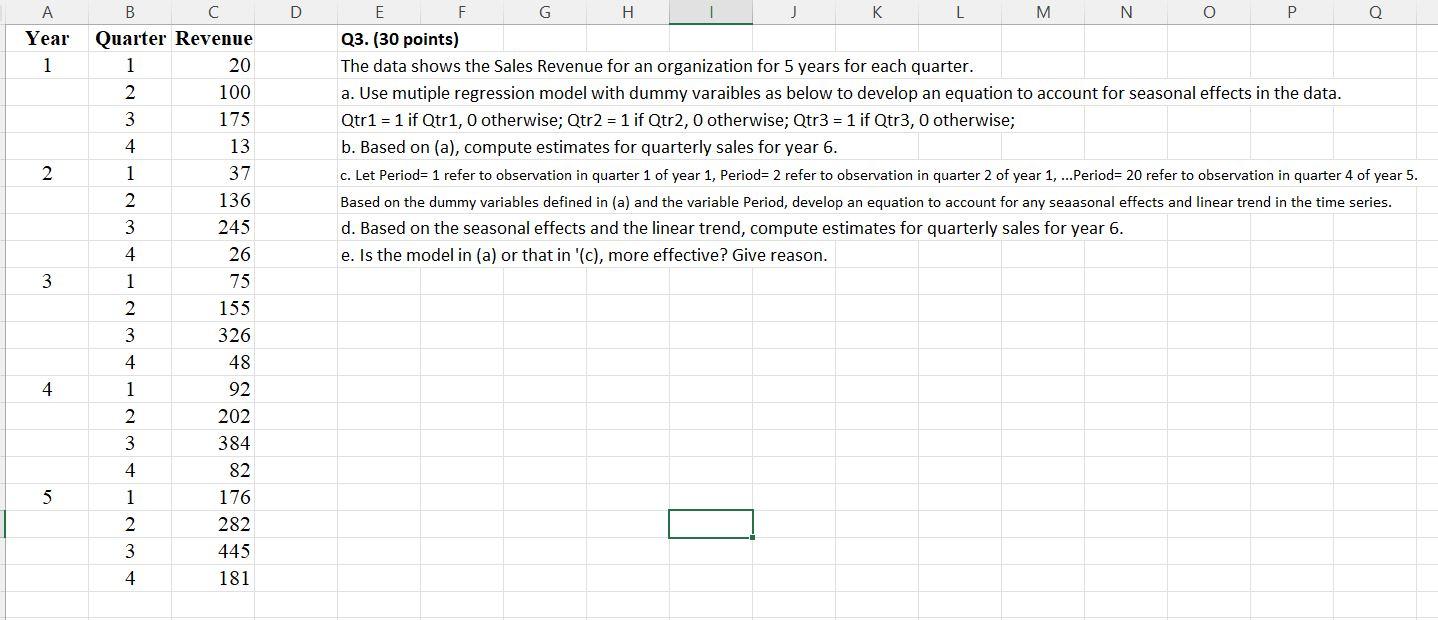The height and width of the screenshot is (620, 1438).
Task: Select revenue value 48
Action: pyautogui.click(x=213, y=362)
